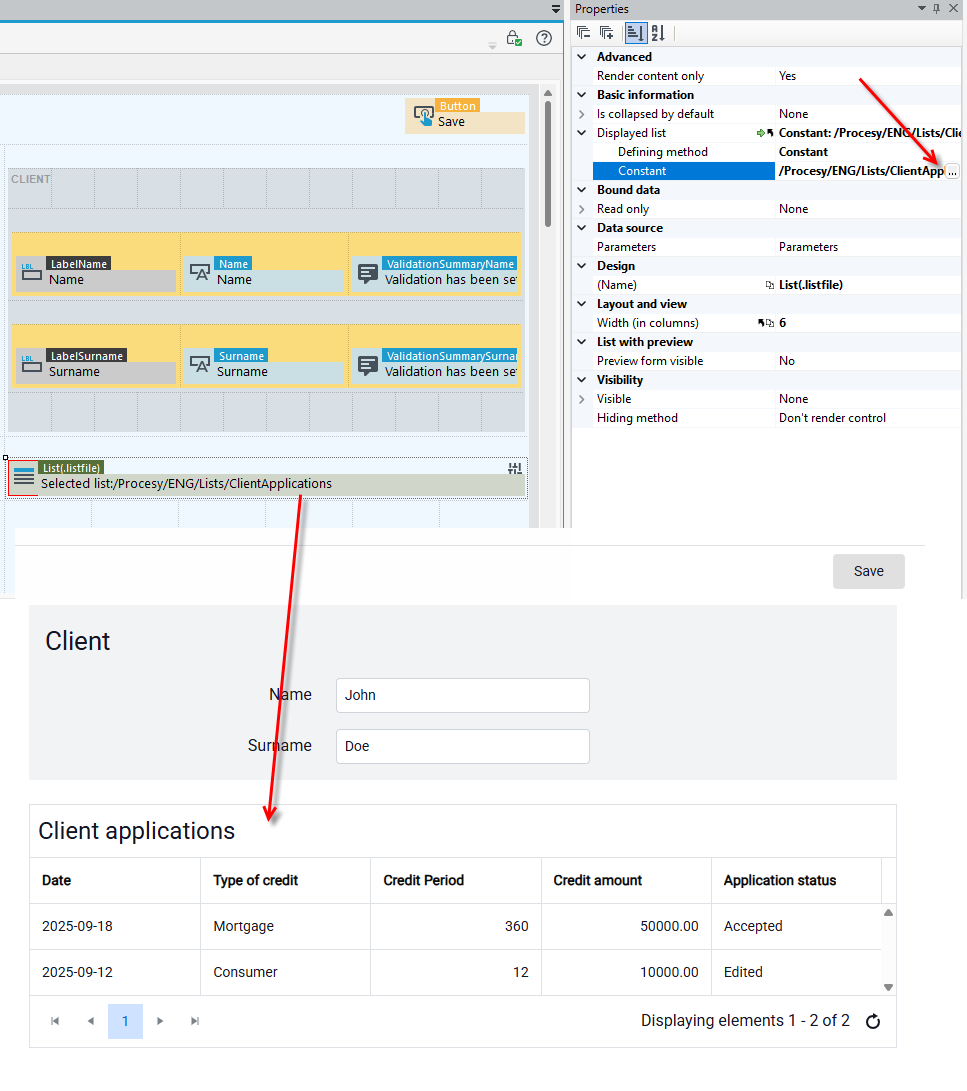Screen dimensions: 967x1091
Task: Select the Name text field control icon
Action: pyautogui.click(x=200, y=272)
